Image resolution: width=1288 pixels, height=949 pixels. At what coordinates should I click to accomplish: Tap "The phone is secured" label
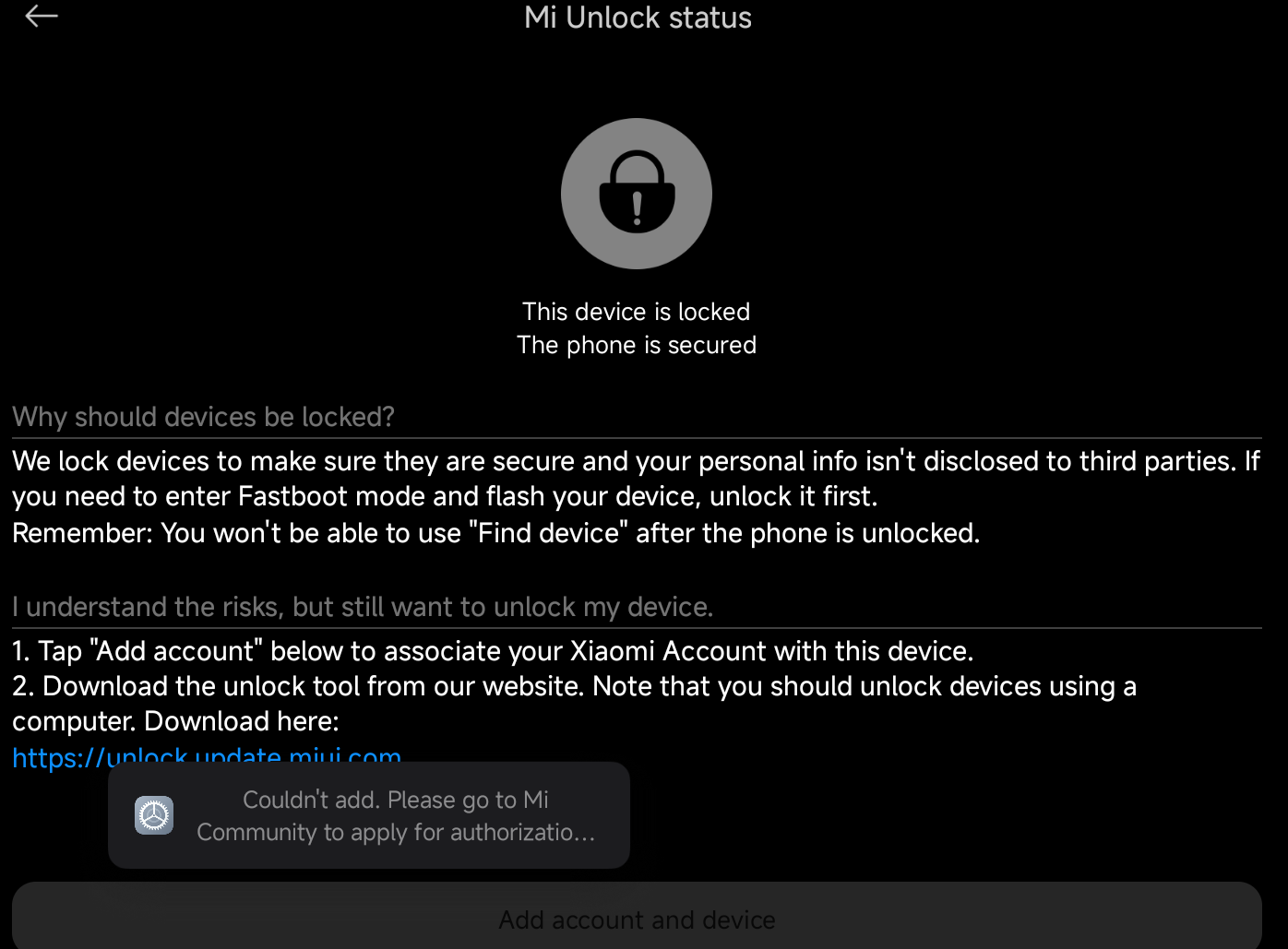click(637, 345)
